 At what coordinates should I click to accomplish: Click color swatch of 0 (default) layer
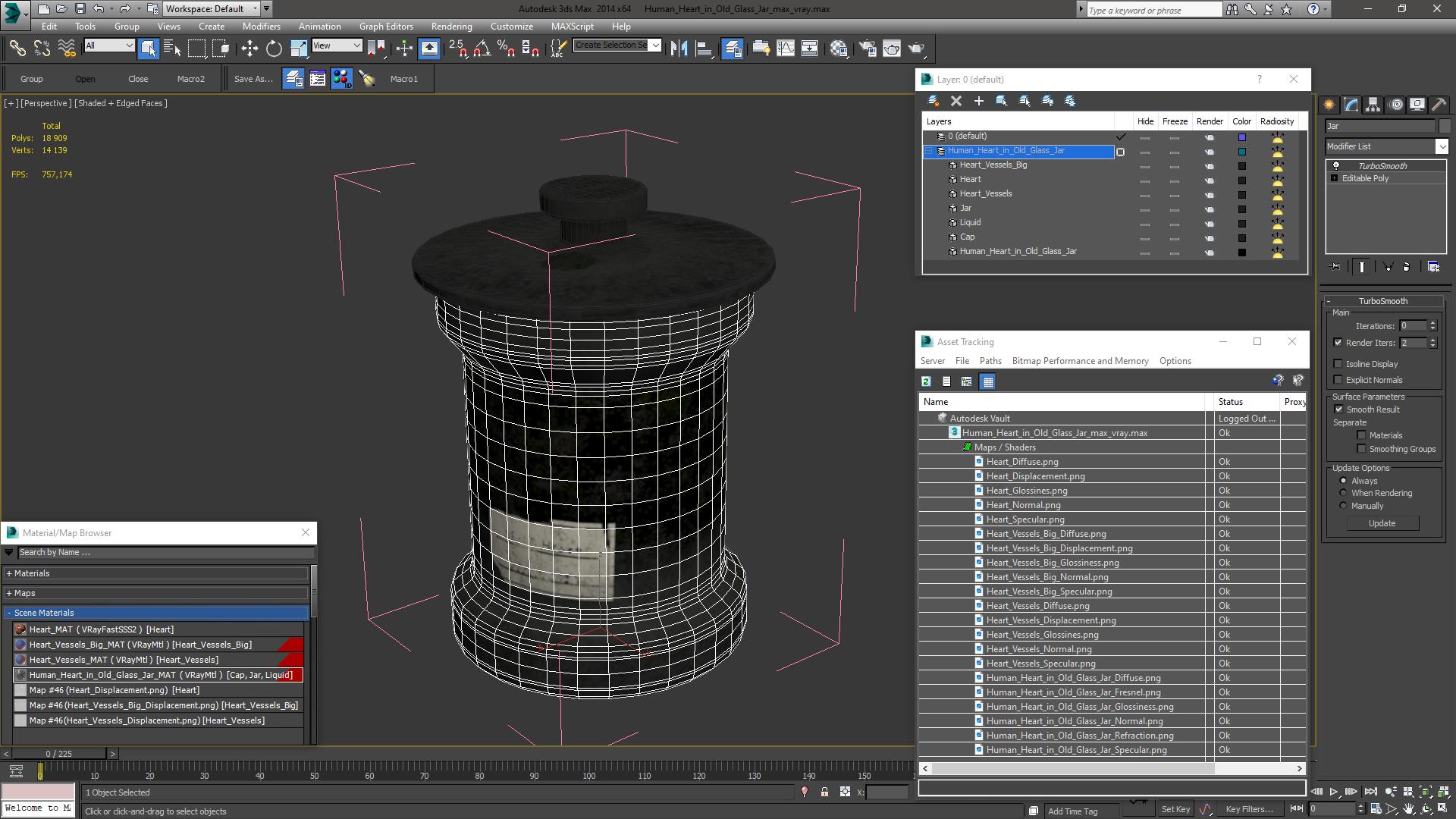(1241, 137)
